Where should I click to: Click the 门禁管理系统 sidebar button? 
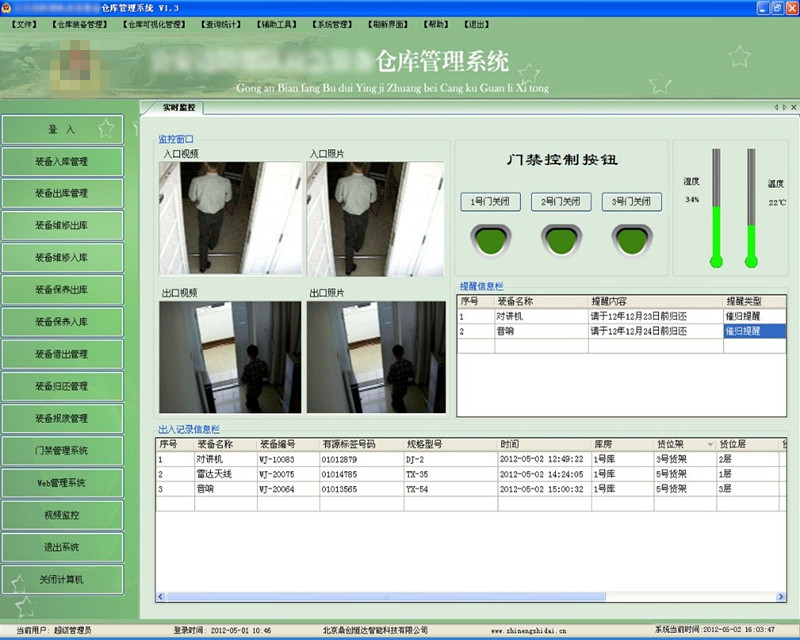tap(62, 450)
